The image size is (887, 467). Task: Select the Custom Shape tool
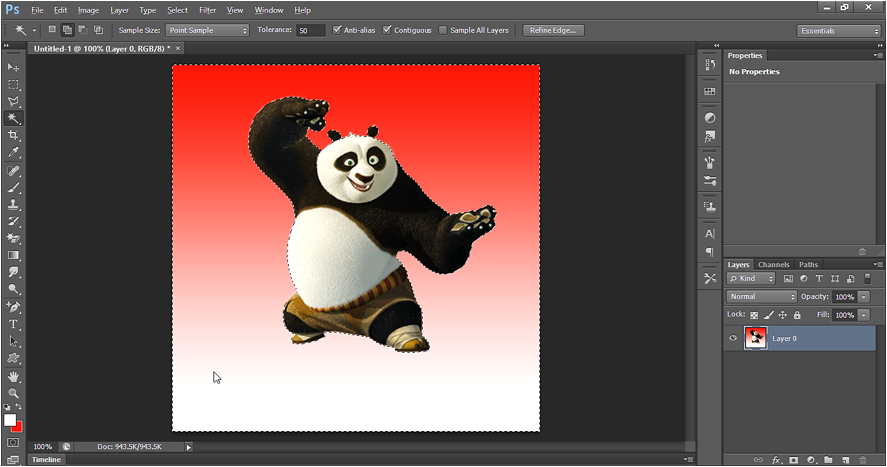[x=13, y=358]
